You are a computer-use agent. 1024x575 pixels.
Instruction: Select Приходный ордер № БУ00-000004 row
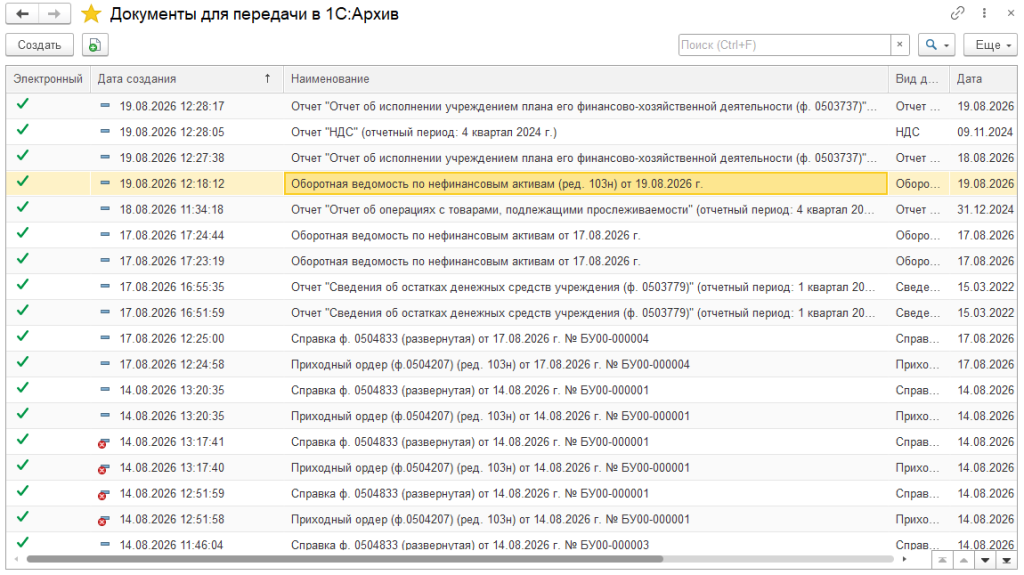(x=511, y=365)
